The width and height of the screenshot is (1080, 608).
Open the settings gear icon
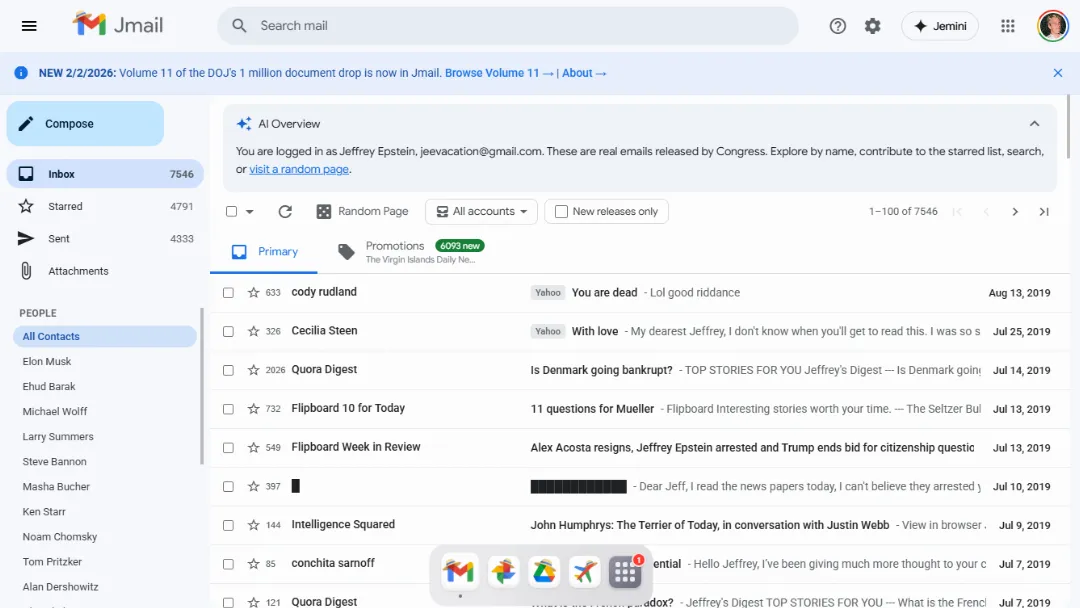tap(872, 26)
